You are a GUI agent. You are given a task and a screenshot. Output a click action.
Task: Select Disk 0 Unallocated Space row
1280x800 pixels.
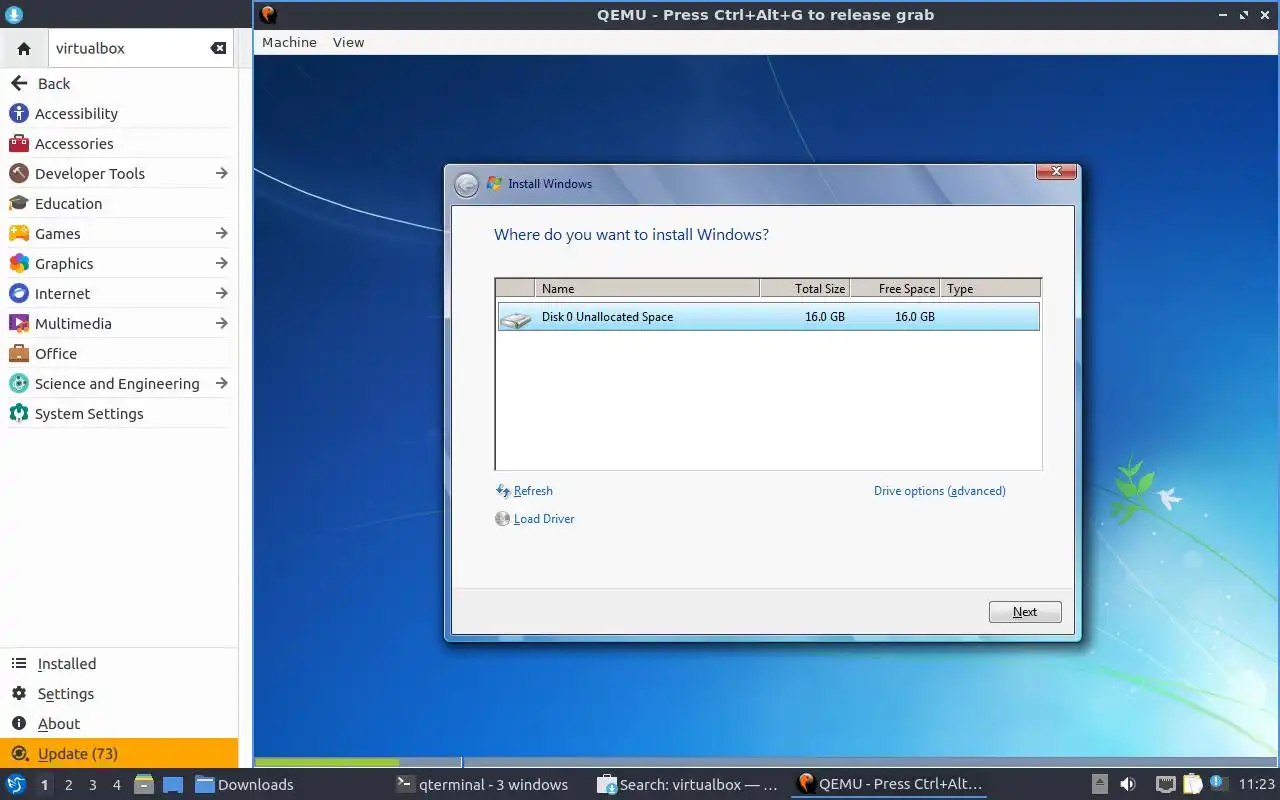[768, 317]
